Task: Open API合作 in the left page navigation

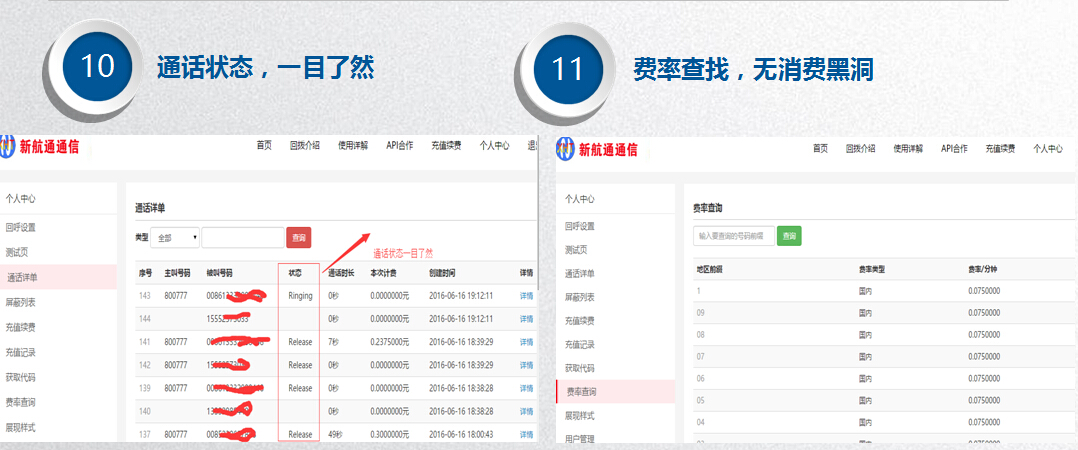Action: tap(399, 146)
